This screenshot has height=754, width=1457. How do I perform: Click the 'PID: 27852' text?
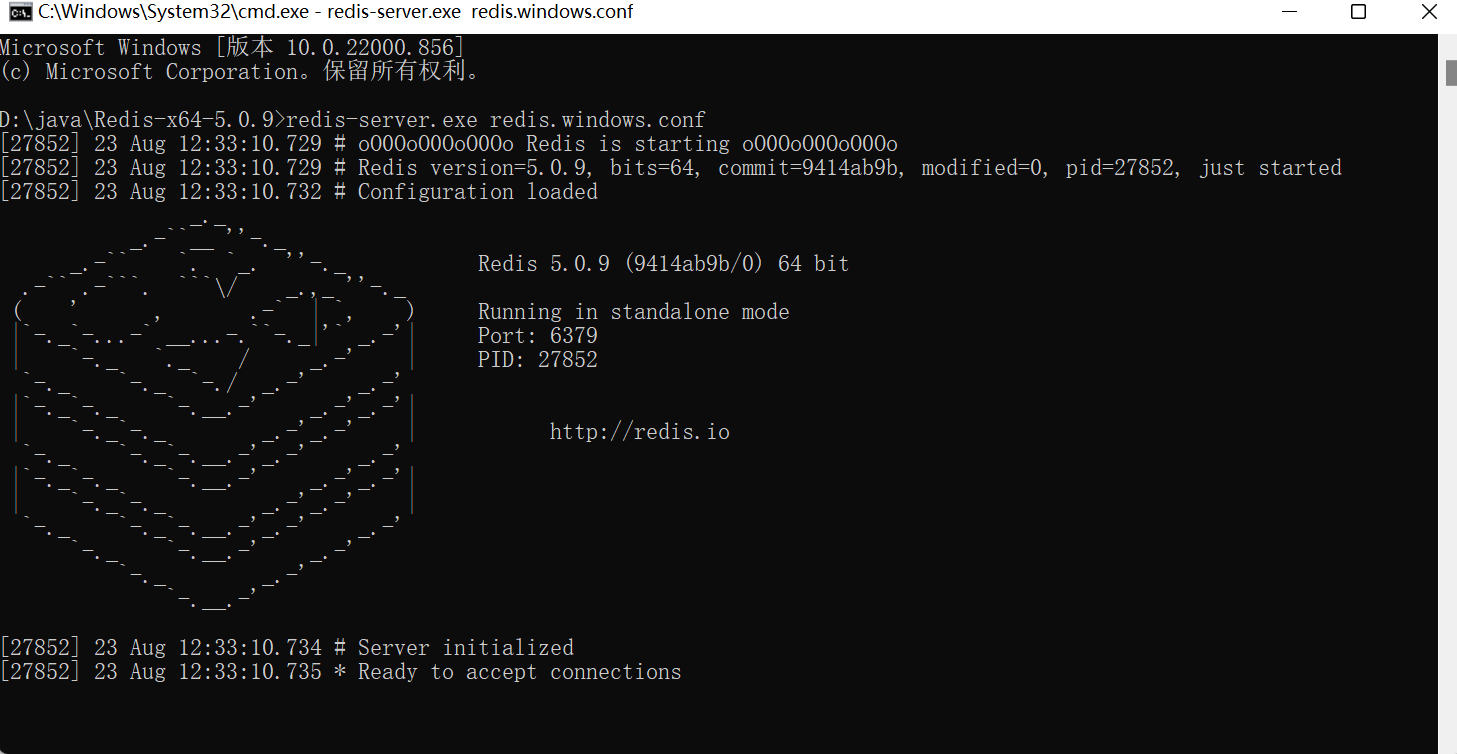point(537,360)
